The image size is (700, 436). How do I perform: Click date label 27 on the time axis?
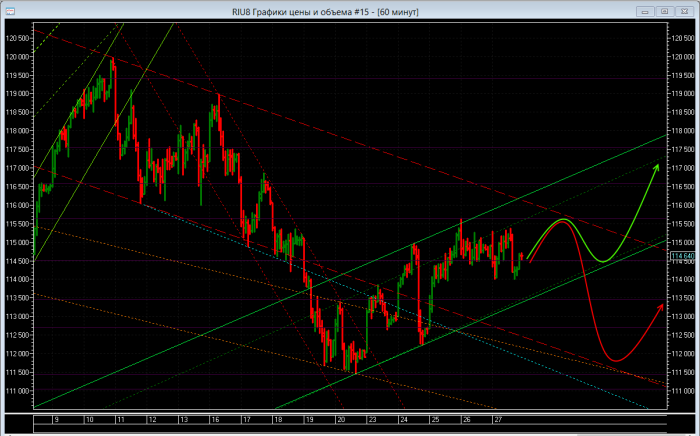tap(498, 419)
